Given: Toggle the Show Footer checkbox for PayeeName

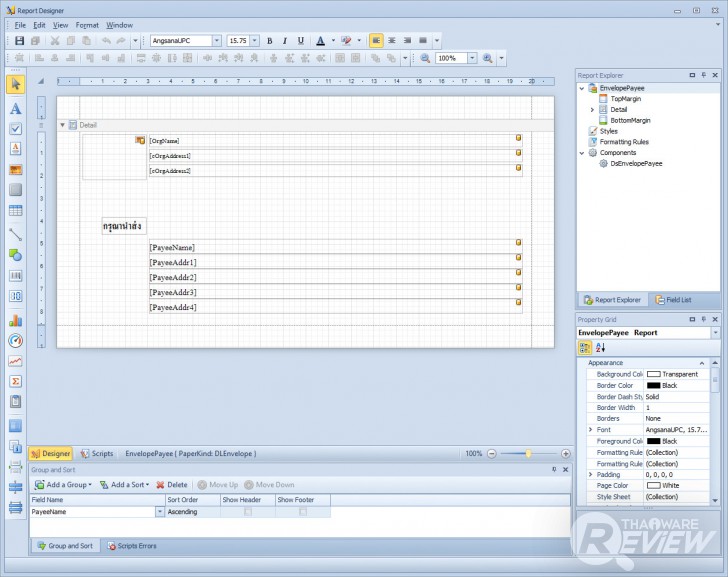Looking at the screenshot, I should point(303,512).
